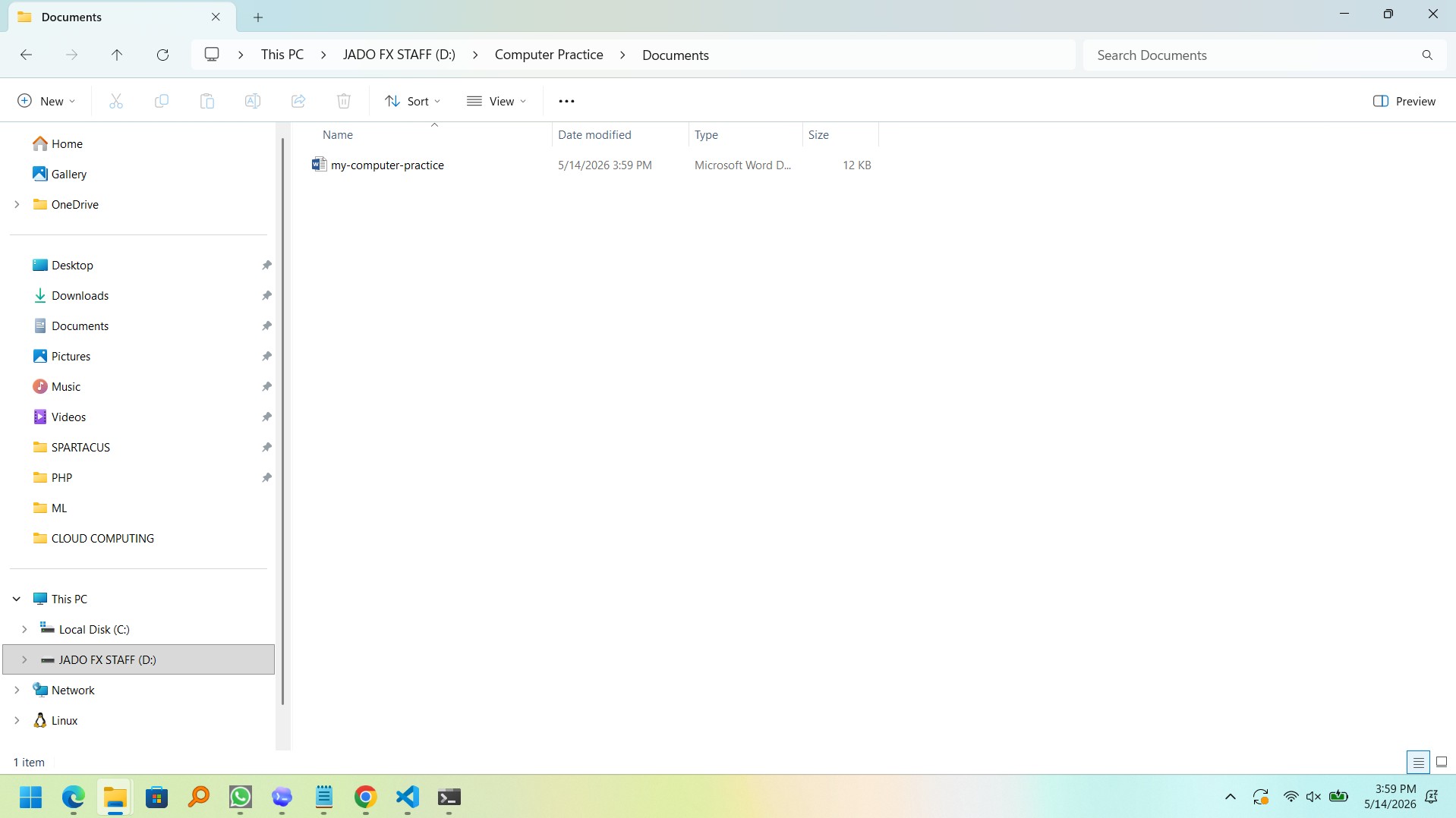
Task: Click the Cut scissors icon
Action: [x=116, y=101]
